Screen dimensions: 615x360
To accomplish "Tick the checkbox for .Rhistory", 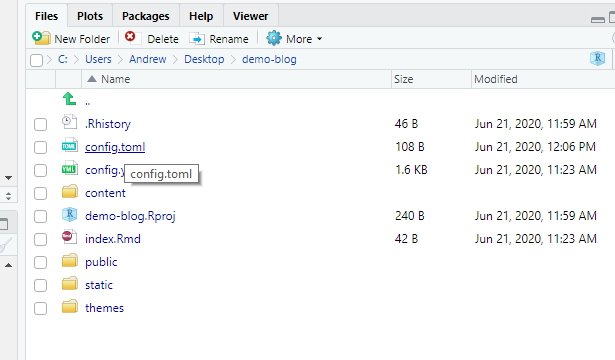I will click(40, 125).
